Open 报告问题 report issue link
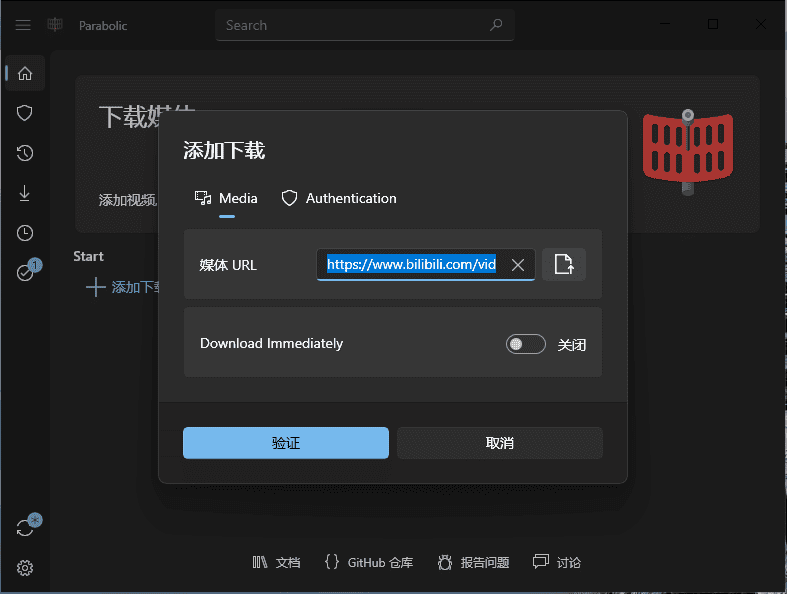The height and width of the screenshot is (594, 787). [473, 562]
